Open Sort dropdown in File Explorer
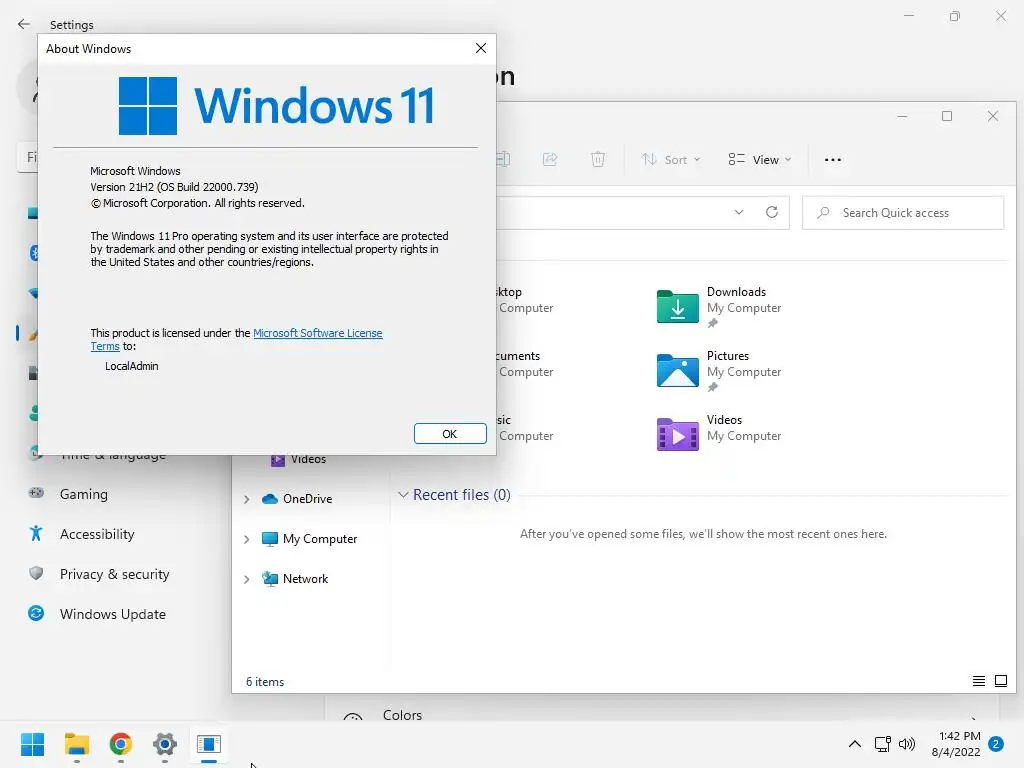The image size is (1024, 768). tap(671, 159)
